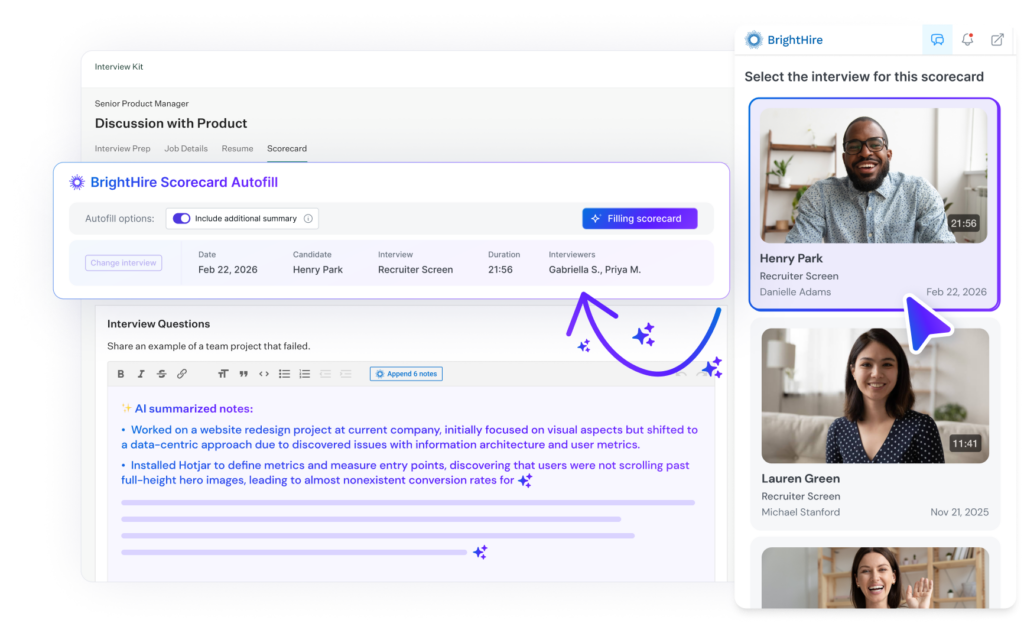The image size is (1024, 633).
Task: Click the Interview Questions heading
Action: [x=159, y=324]
